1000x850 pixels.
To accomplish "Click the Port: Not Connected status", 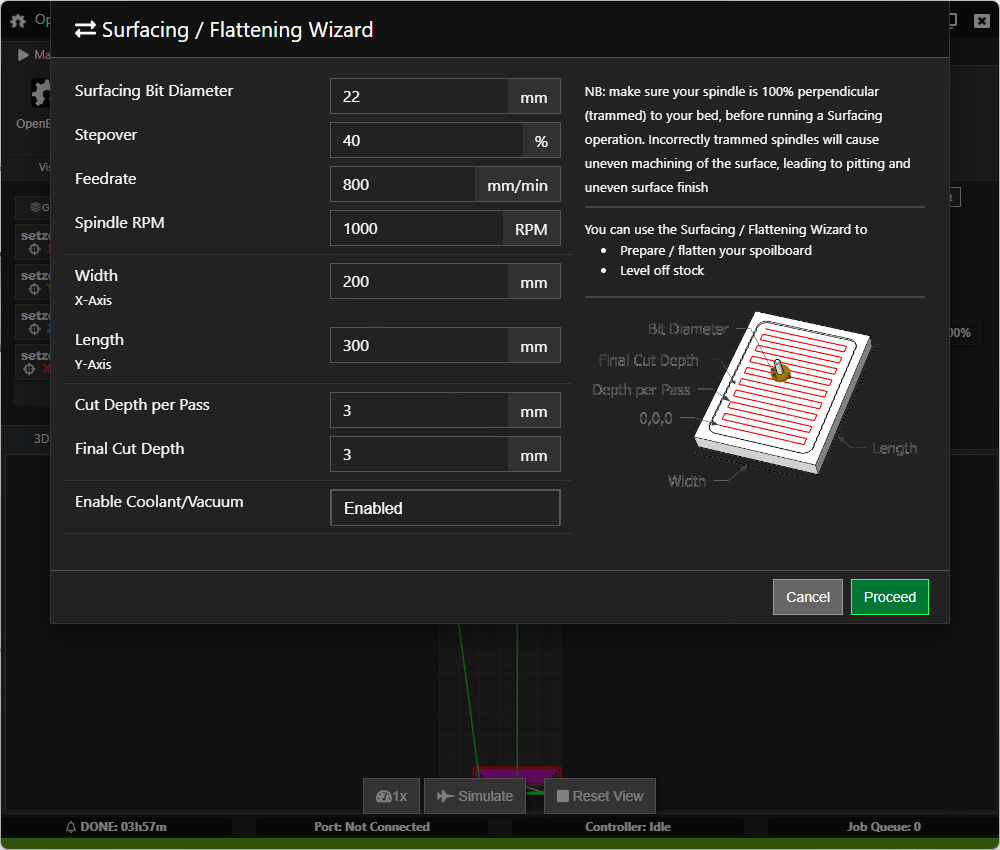I will pyautogui.click(x=371, y=827).
